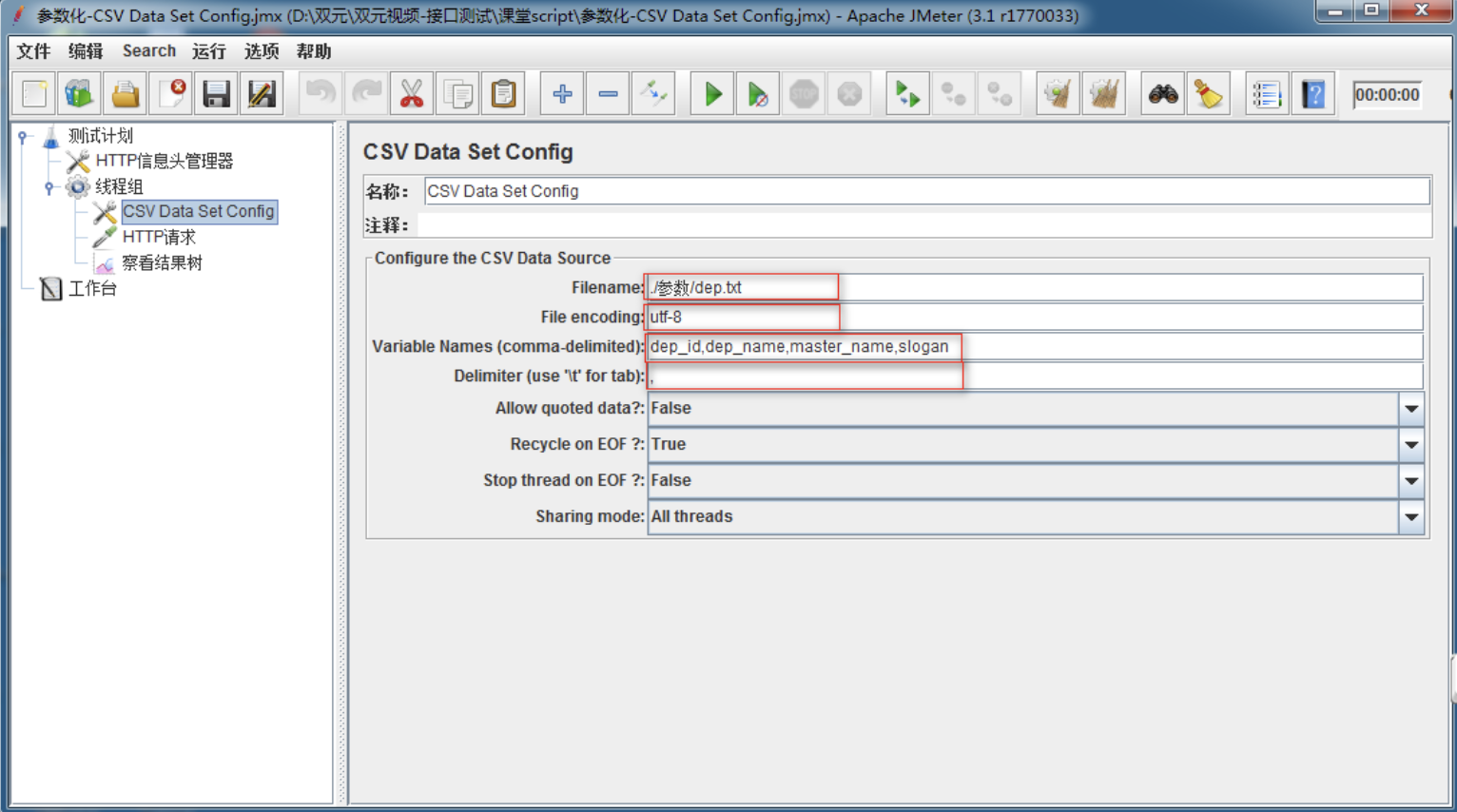This screenshot has width=1457, height=812.
Task: Select 线程组 in the tree
Action: point(119,187)
